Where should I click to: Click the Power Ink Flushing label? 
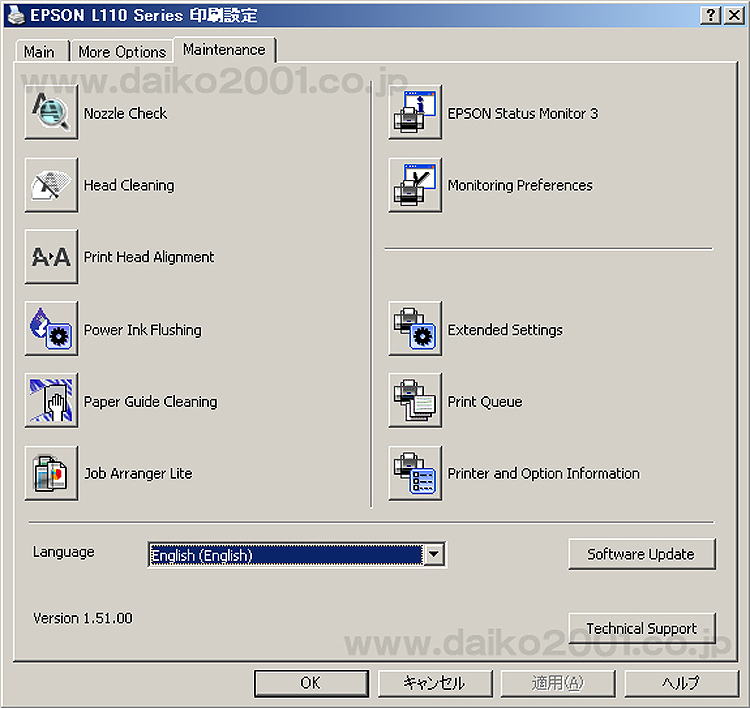(x=143, y=330)
